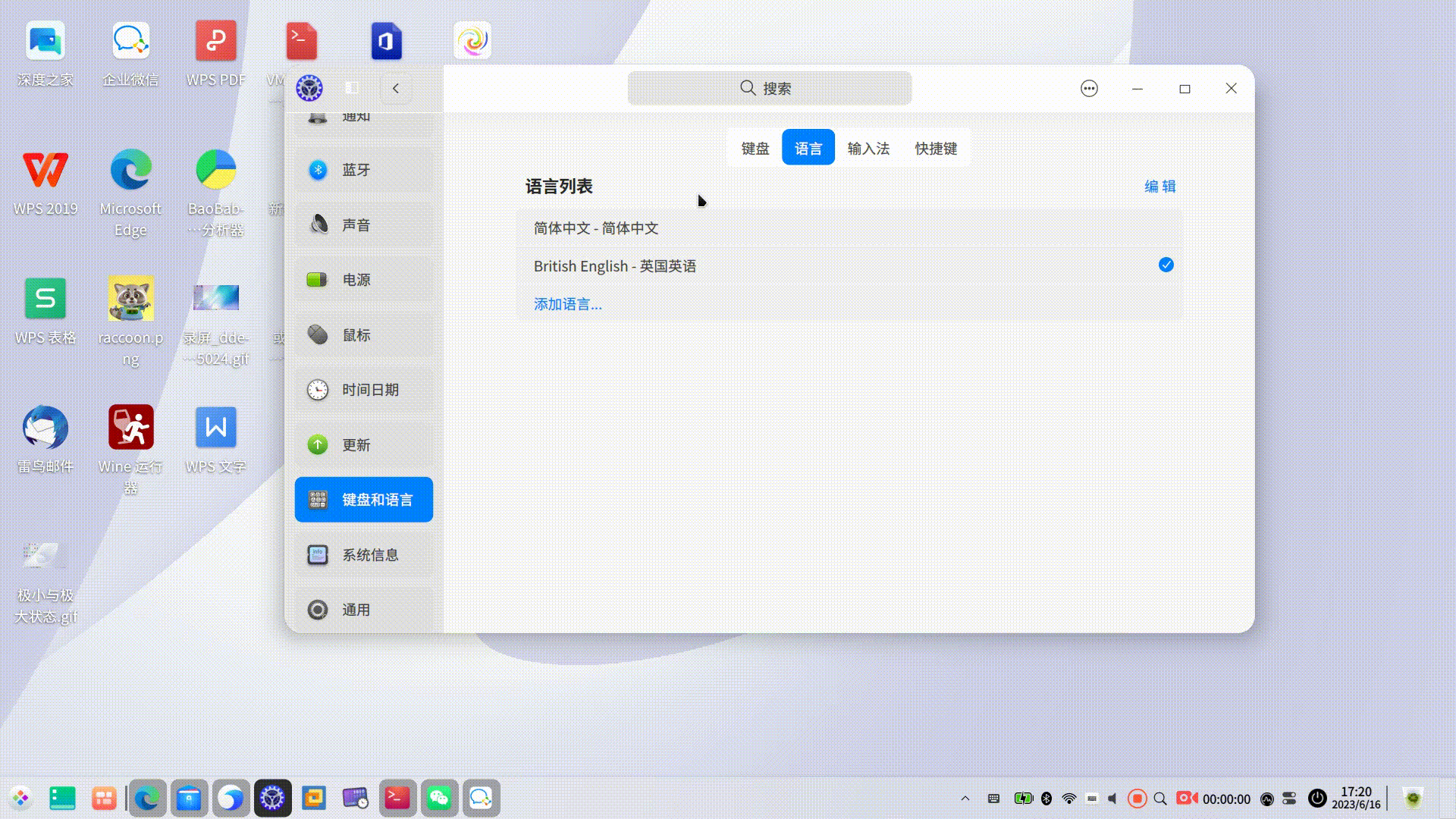Stop the screen recording in the tray

point(1137,798)
